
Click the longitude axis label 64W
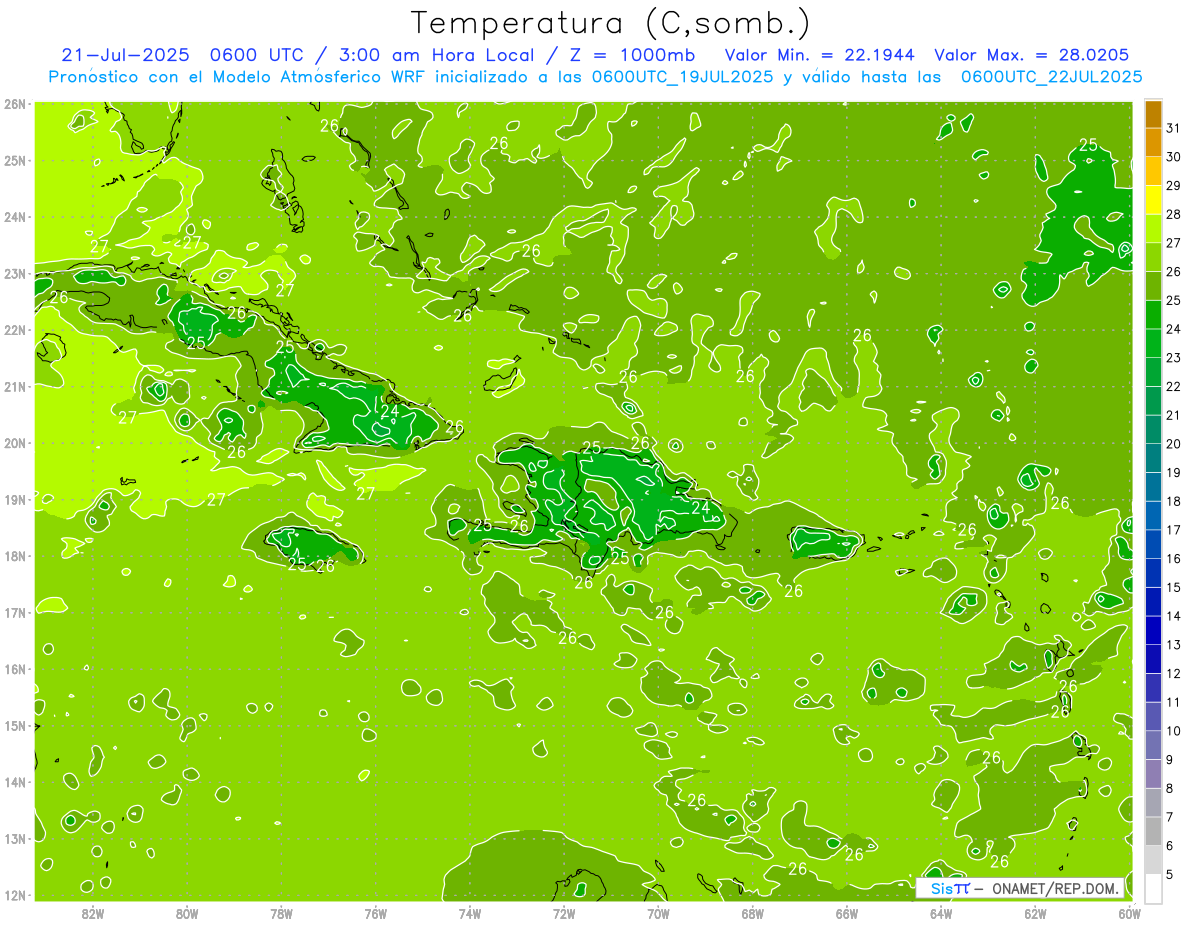pos(941,912)
